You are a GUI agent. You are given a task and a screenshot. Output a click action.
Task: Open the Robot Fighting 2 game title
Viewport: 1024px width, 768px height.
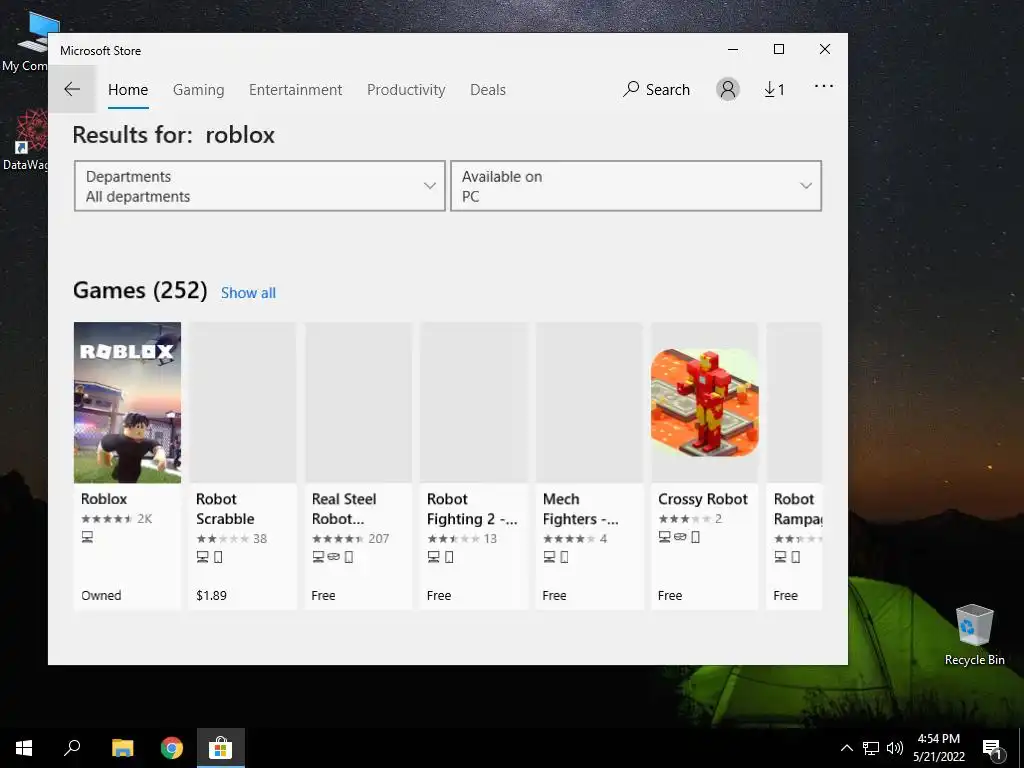[472, 509]
